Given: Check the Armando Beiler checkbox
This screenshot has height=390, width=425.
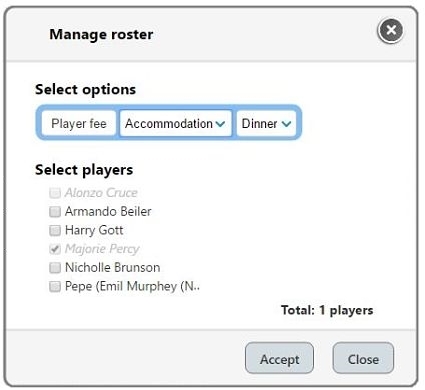Looking at the screenshot, I should coord(55,212).
